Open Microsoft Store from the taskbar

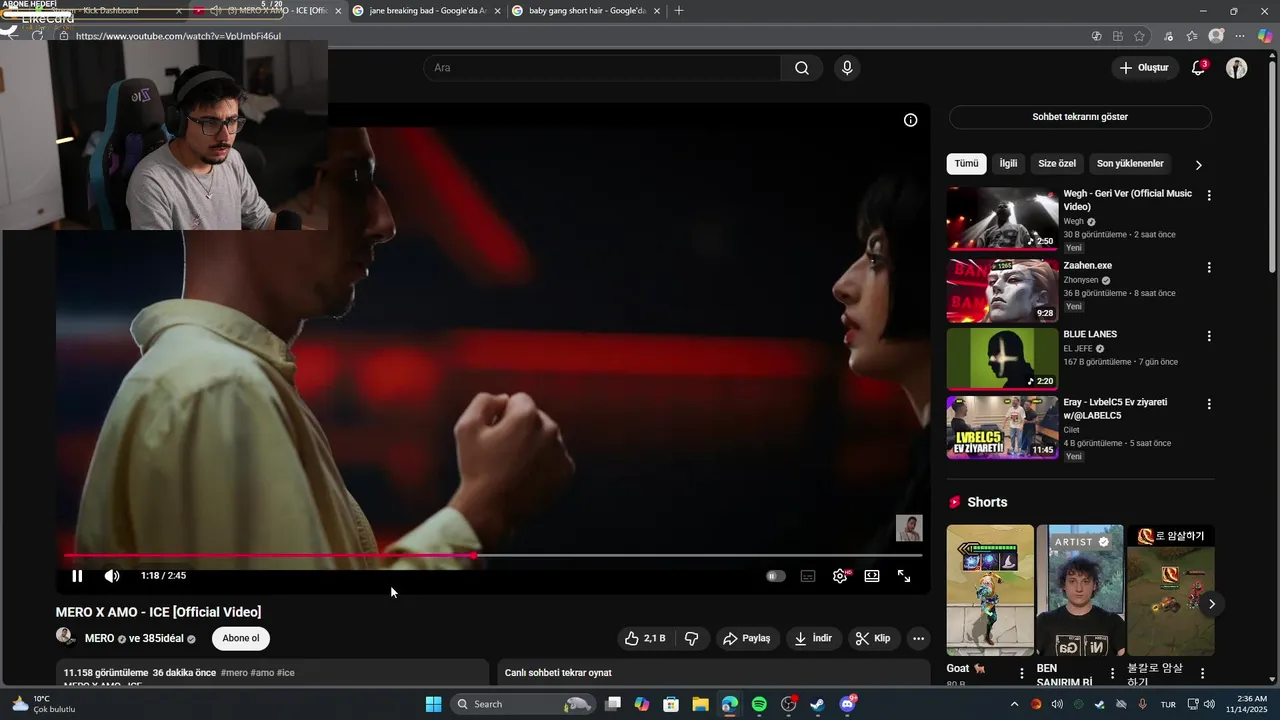[x=671, y=704]
